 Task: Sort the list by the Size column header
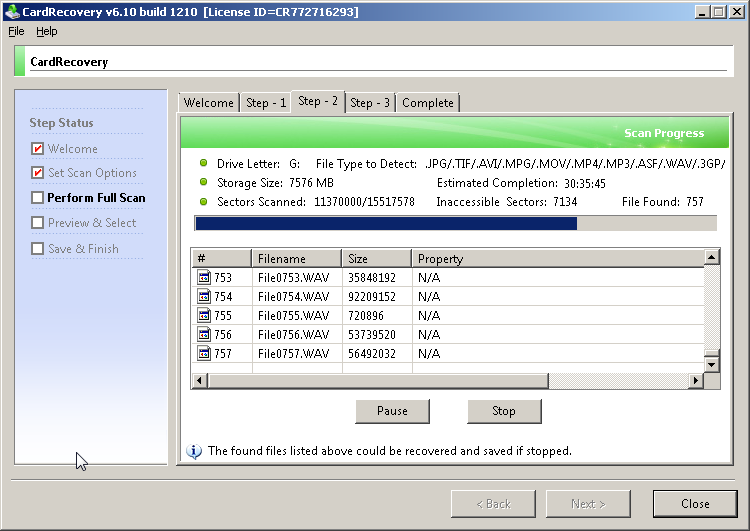pyautogui.click(x=377, y=259)
